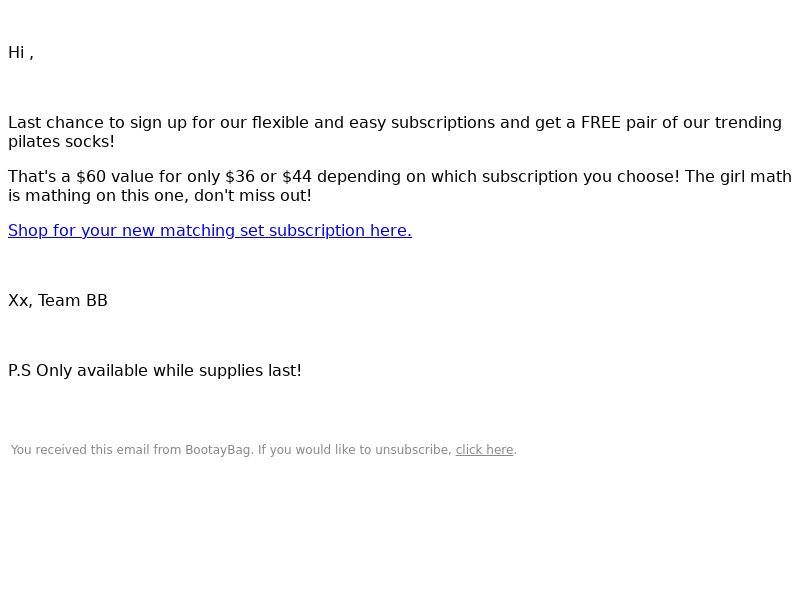Click 'depending on which subscription you choose!' text
Viewport: 800px width, 600px height.
pyautogui.click(x=498, y=177)
